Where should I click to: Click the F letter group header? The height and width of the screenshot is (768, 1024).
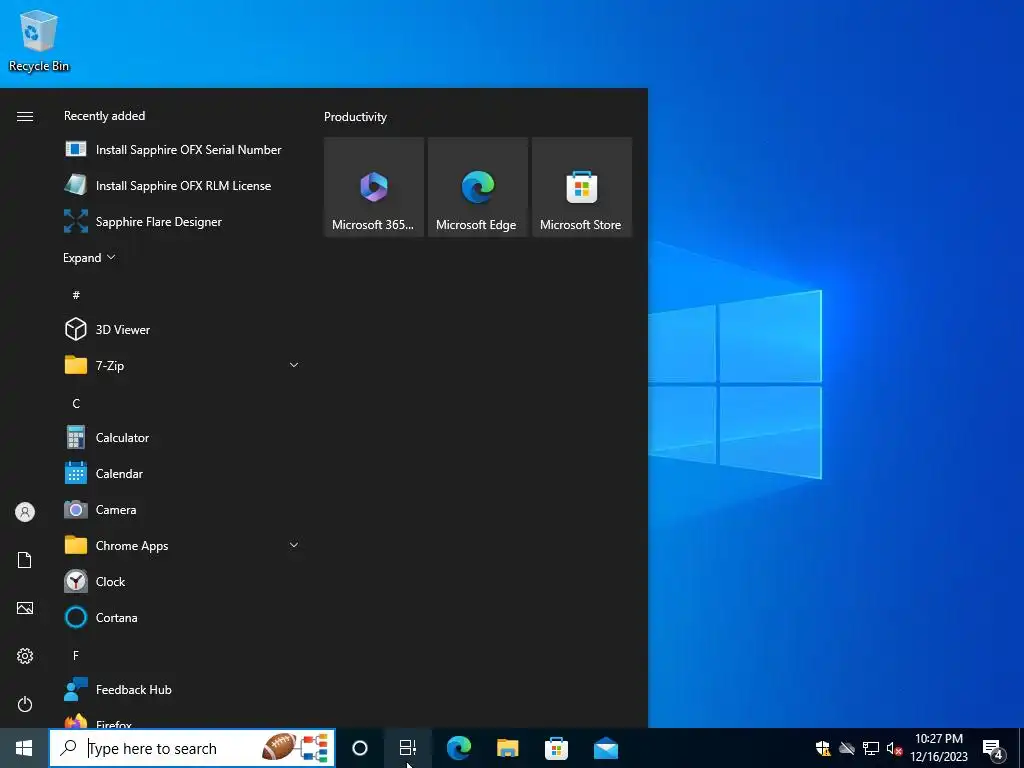[76, 656]
